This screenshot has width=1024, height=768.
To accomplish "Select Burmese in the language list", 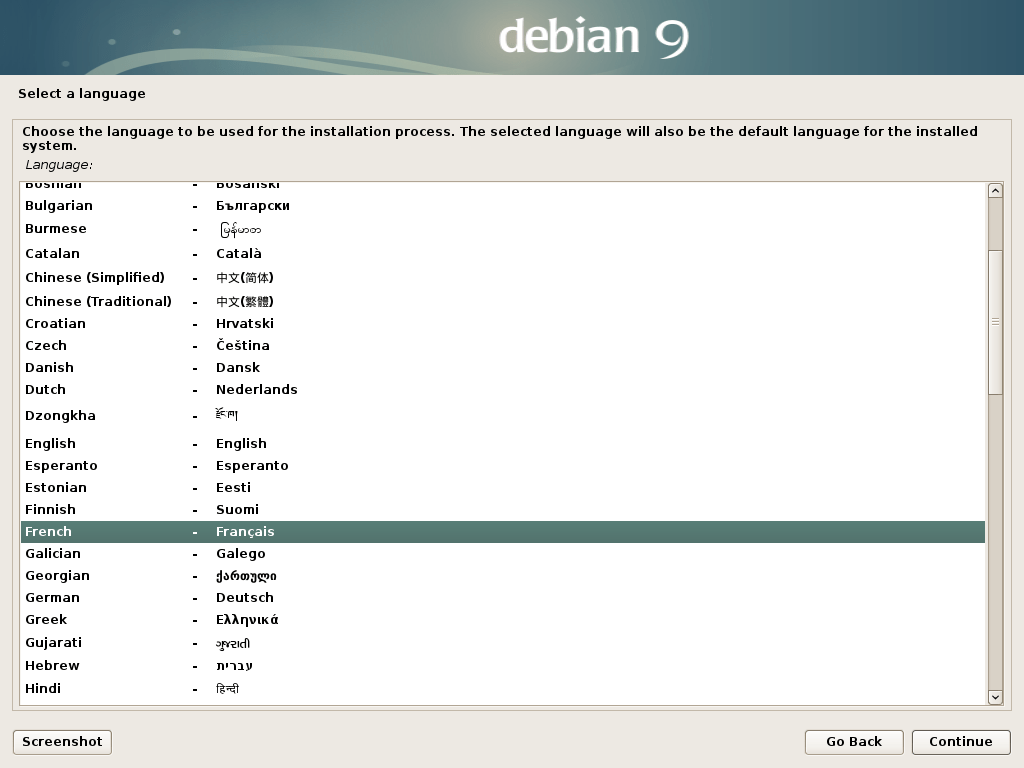I will (x=503, y=229).
